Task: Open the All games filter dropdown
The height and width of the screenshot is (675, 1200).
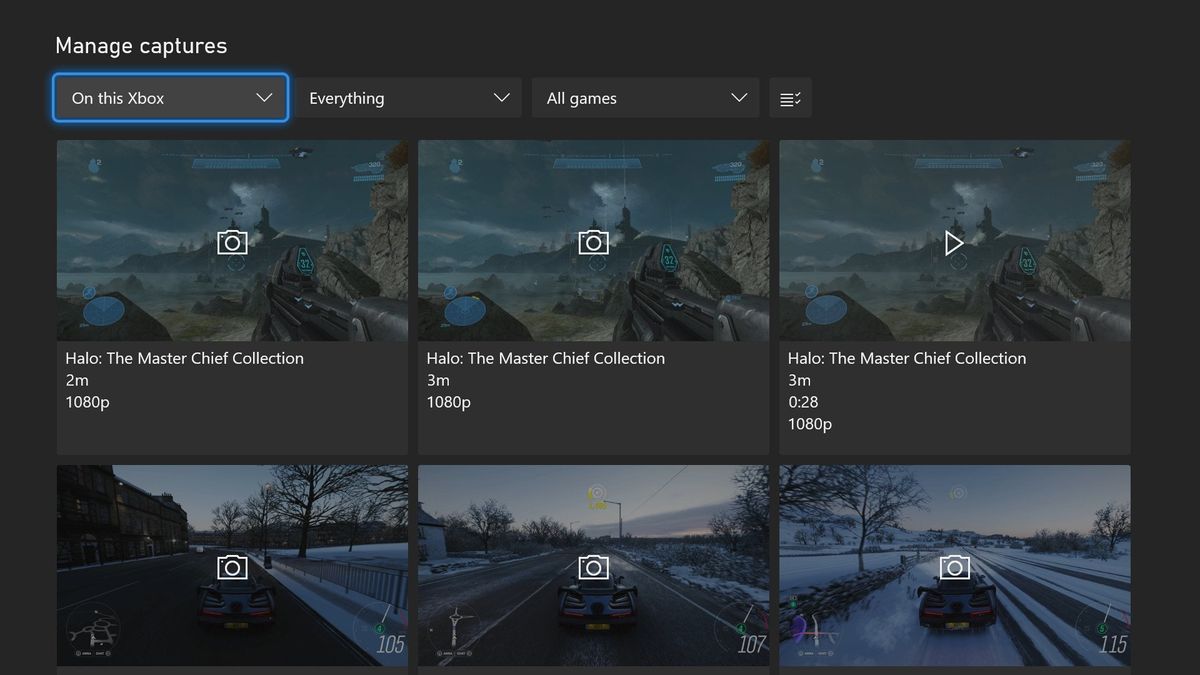Action: click(645, 97)
